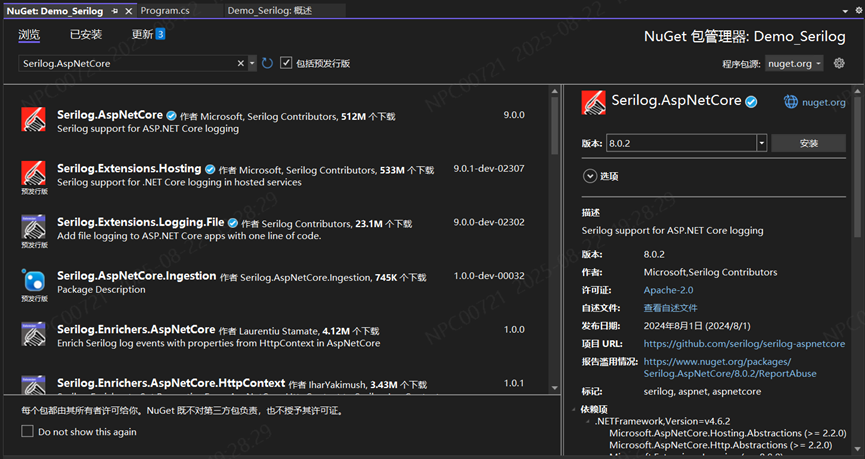Viewport: 865px width, 459px height.
Task: Switch to the Installed tab
Action: coord(86,34)
